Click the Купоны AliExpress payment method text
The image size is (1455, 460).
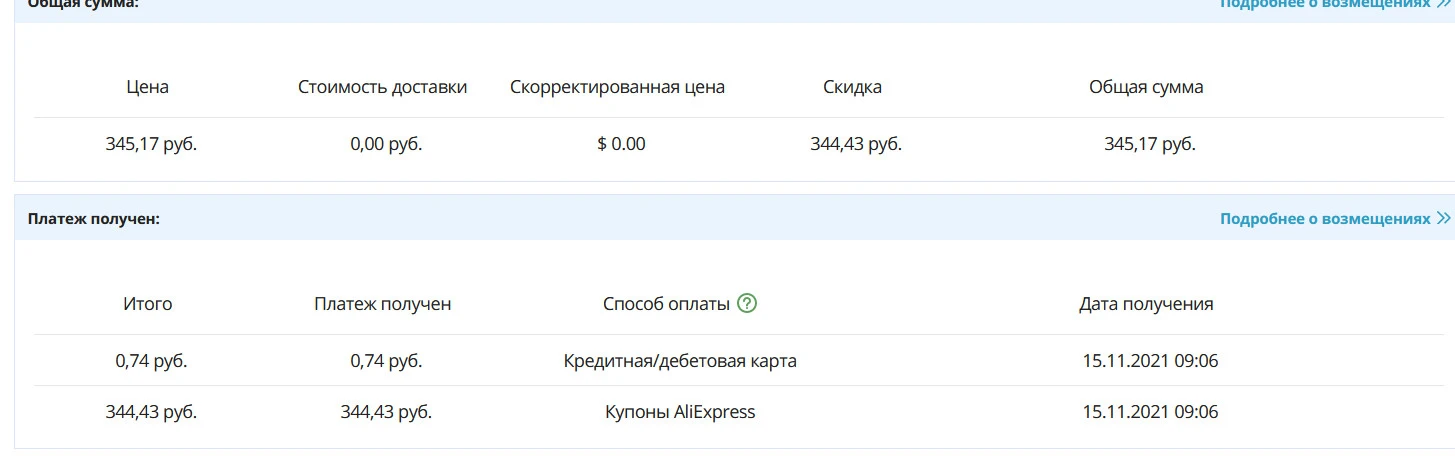click(680, 412)
